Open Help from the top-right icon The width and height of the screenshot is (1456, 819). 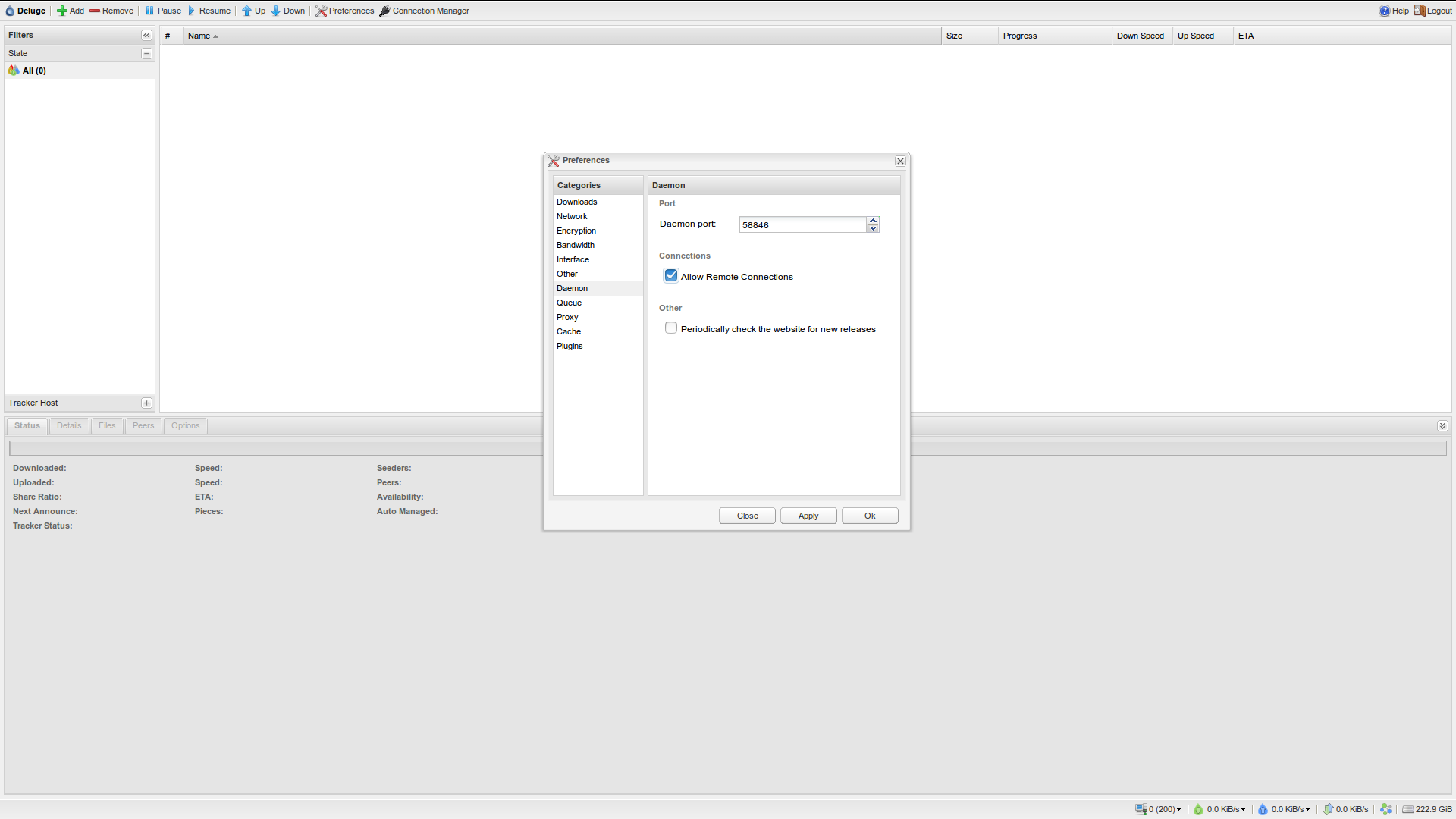1384,11
